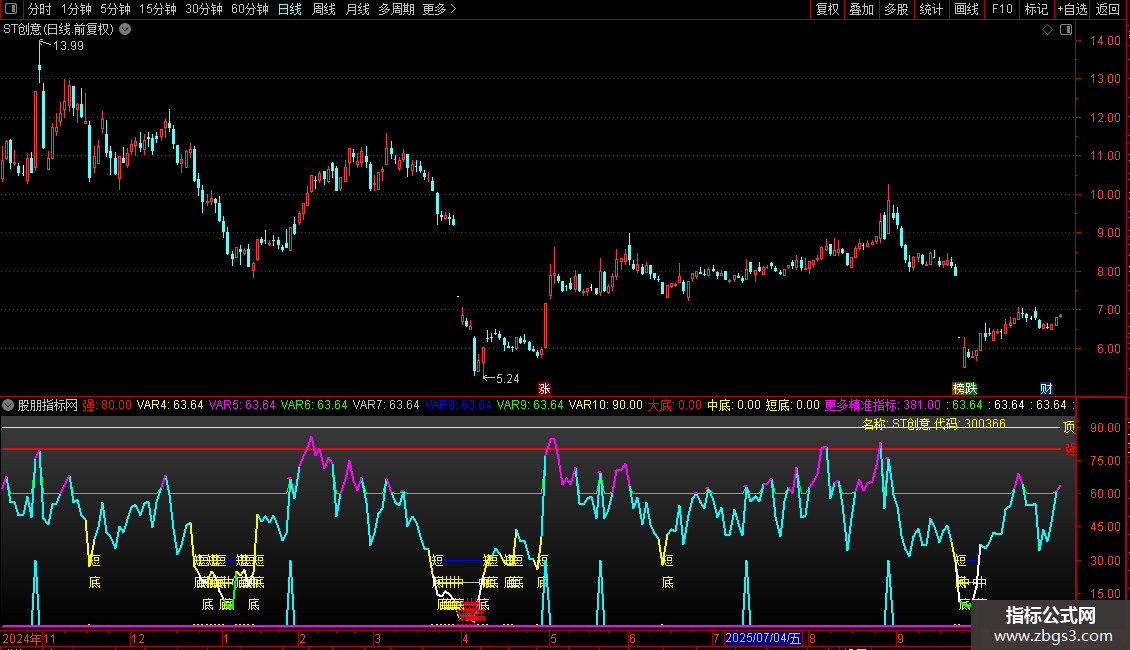Viewport: 1130px width, 650px height.
Task: Expand the 更多 timeframe options
Action: (x=440, y=9)
